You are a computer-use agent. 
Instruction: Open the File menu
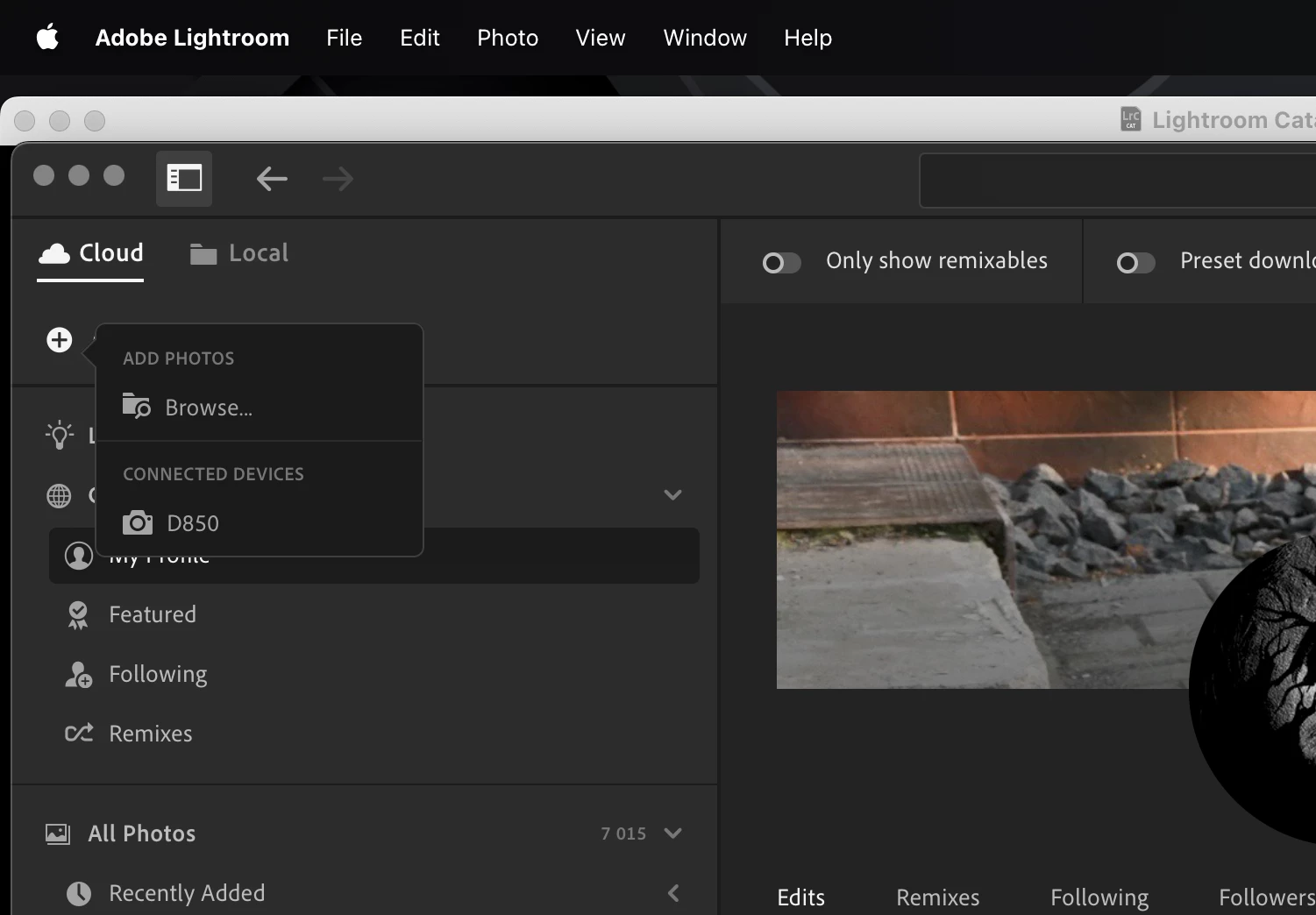[344, 38]
